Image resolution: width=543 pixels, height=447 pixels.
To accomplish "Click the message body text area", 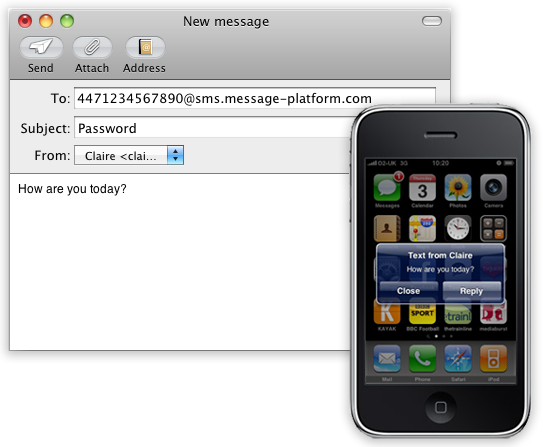I will [x=180, y=261].
